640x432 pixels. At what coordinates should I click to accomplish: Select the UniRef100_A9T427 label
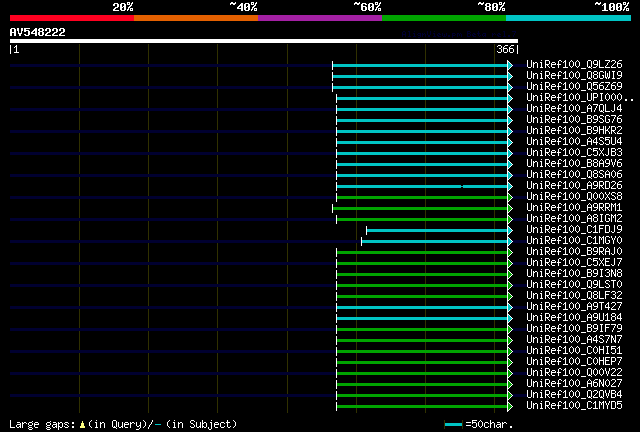(x=574, y=307)
